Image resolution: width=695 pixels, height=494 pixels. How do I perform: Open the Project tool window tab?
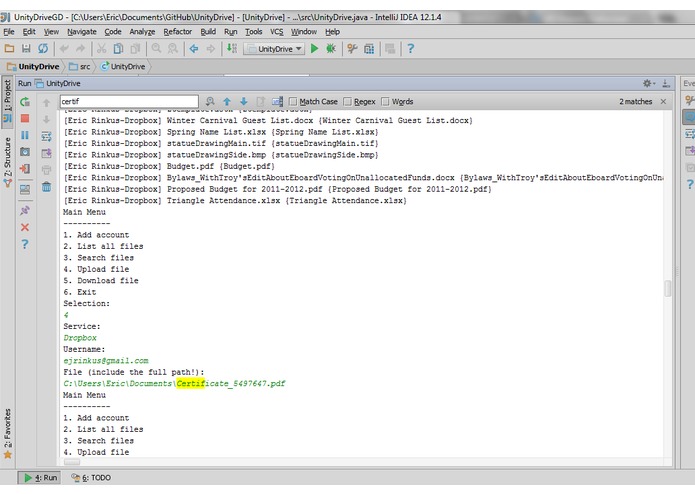coord(8,101)
